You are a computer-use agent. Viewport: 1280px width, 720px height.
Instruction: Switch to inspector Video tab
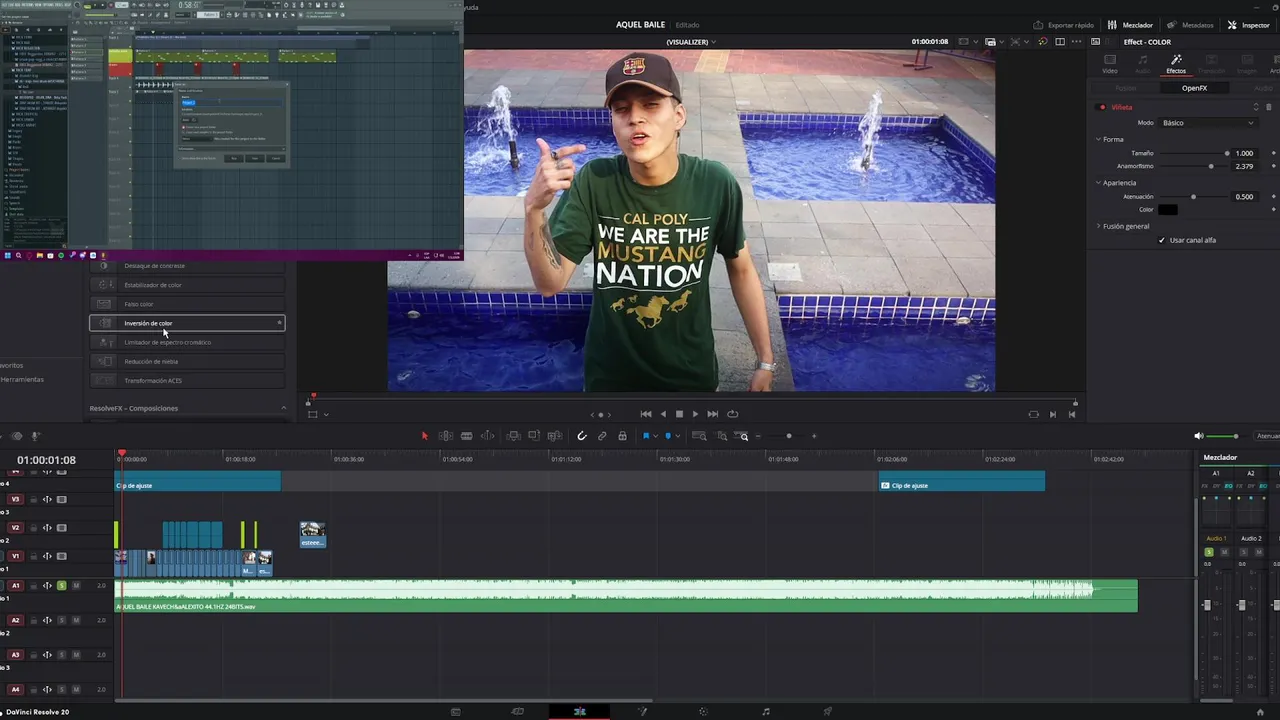pos(1110,64)
